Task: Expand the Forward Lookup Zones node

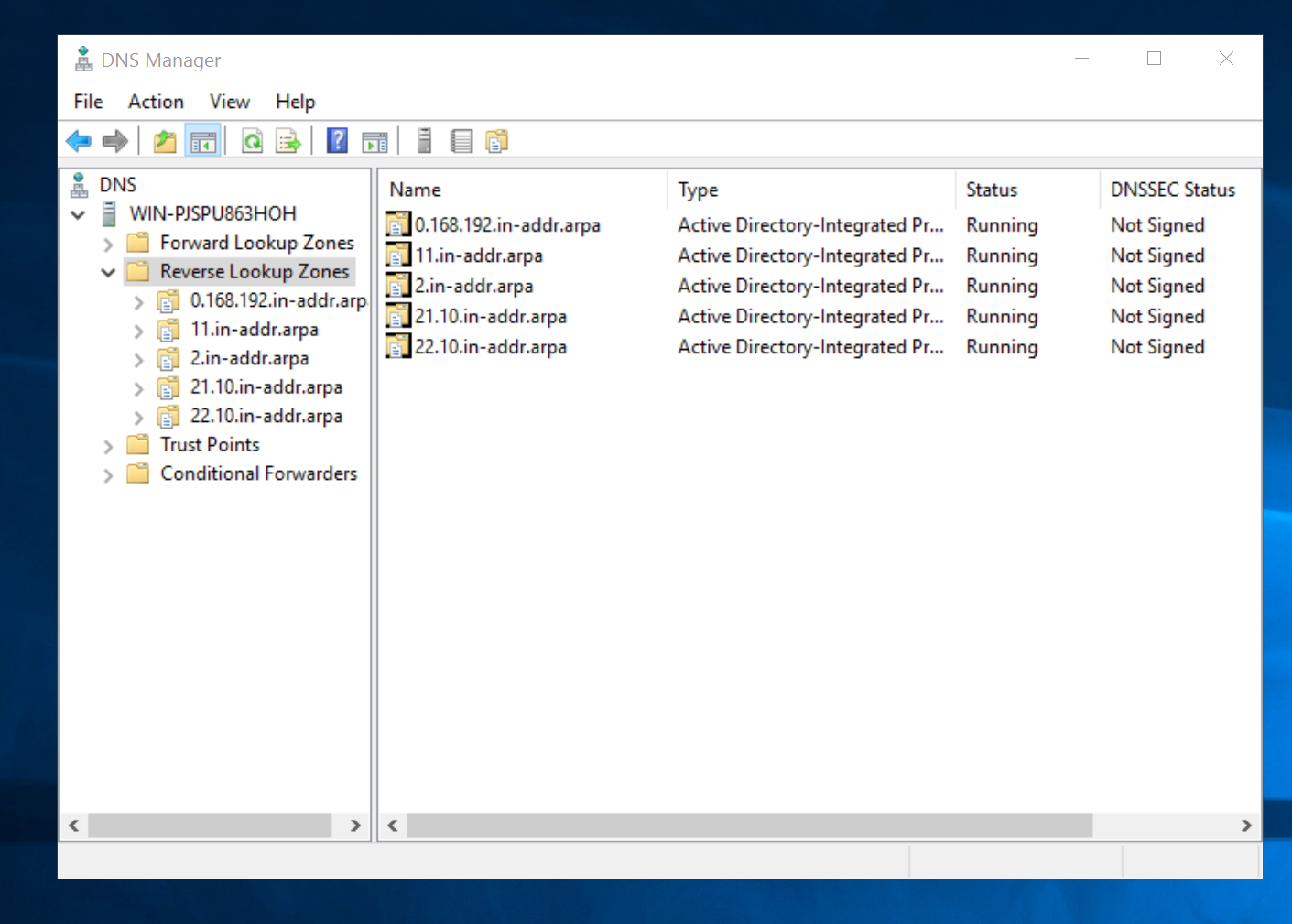Action: 108,245
